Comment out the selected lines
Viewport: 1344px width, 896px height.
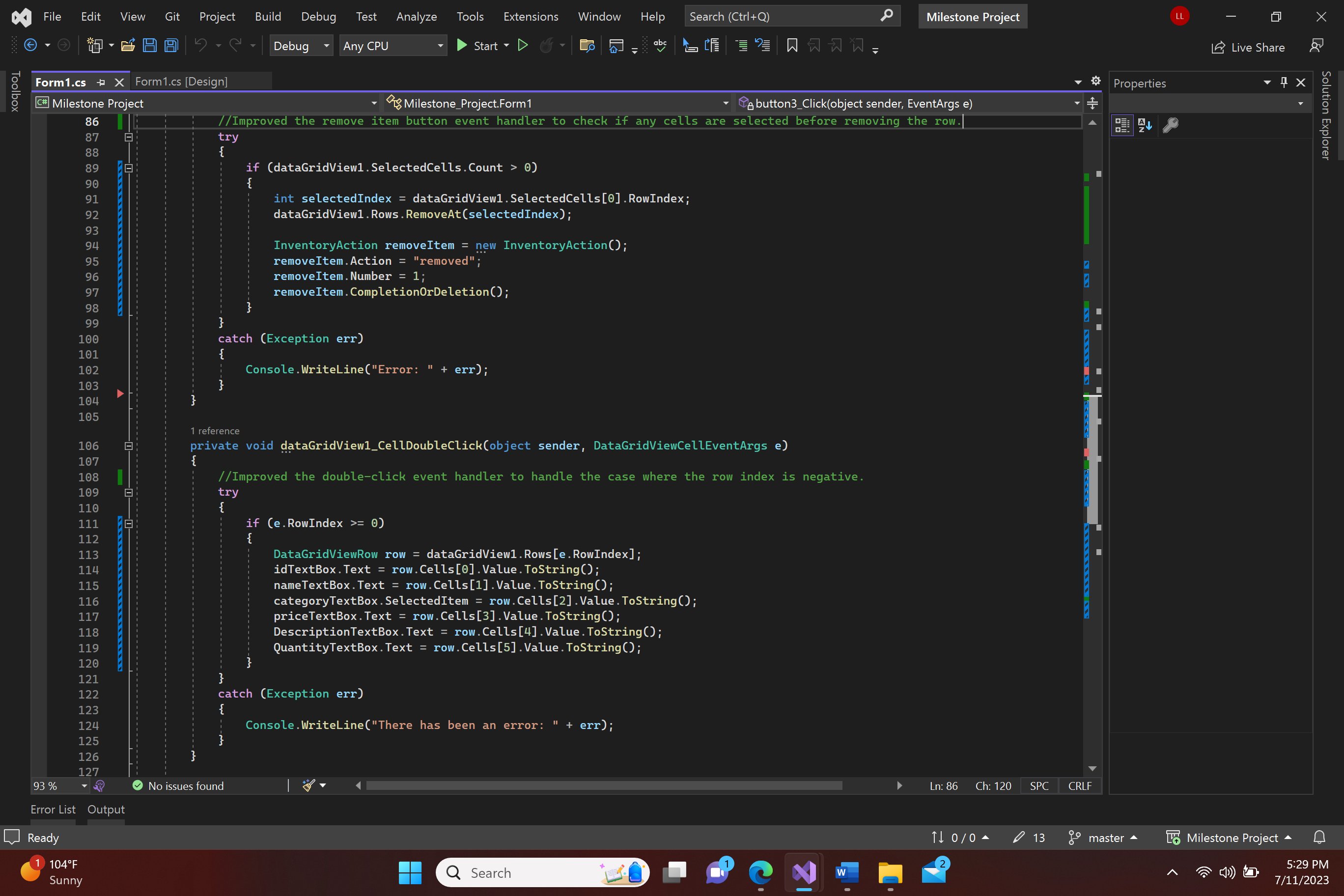[x=741, y=46]
